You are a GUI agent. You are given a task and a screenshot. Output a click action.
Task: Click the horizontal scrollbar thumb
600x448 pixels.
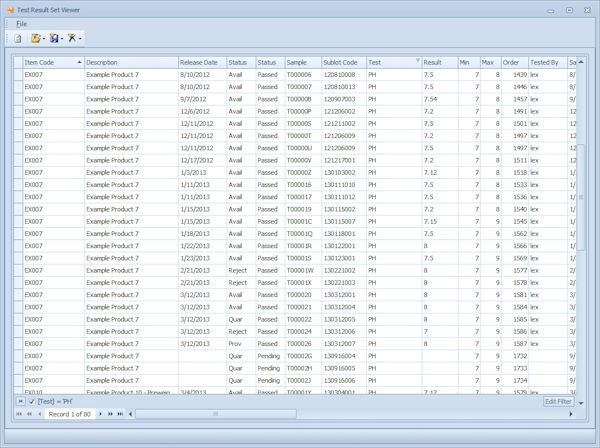(216, 414)
